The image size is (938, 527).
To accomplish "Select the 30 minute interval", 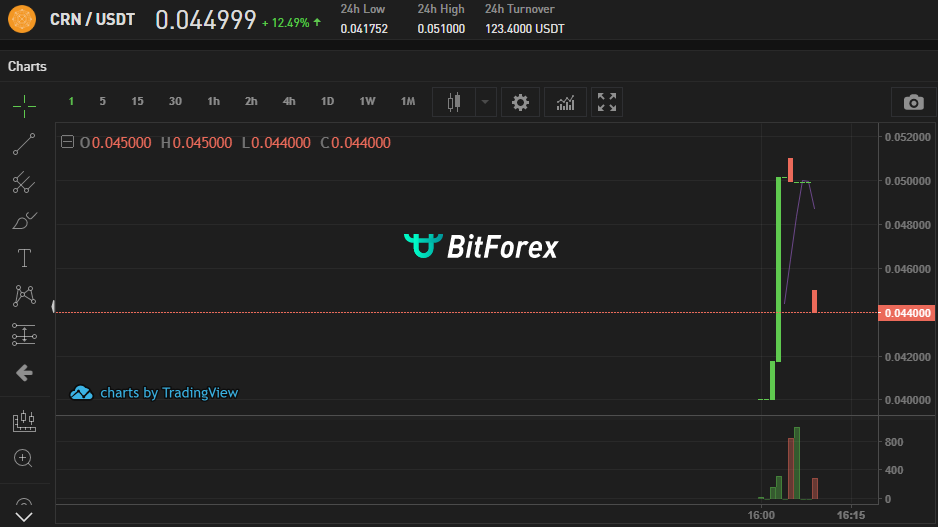I will click(175, 101).
